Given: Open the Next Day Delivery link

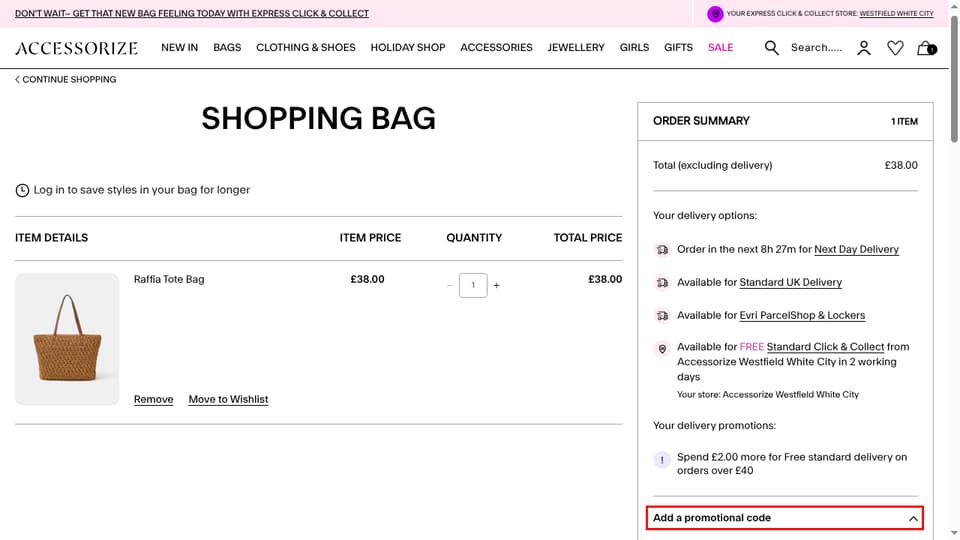Looking at the screenshot, I should coord(857,249).
